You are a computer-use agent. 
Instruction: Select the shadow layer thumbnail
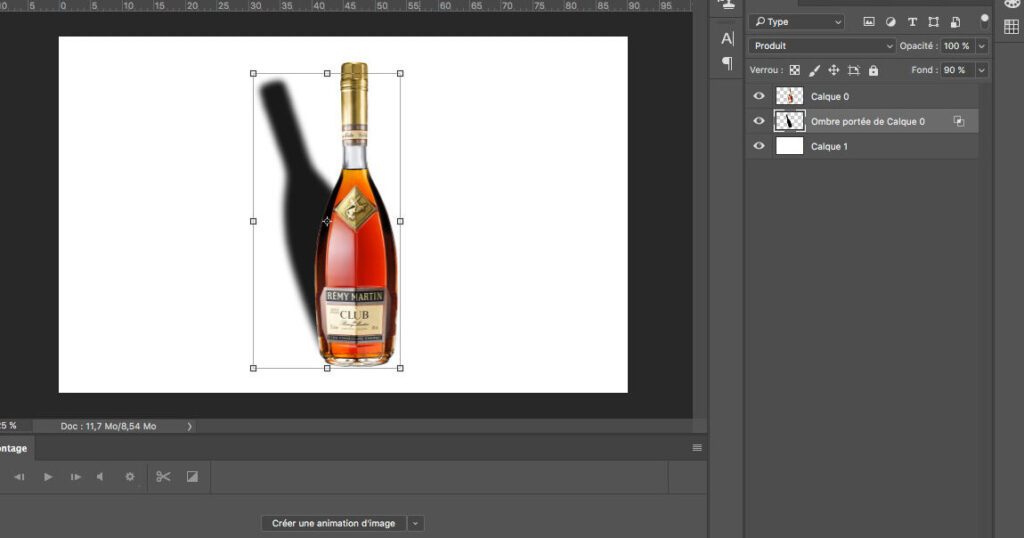point(789,121)
